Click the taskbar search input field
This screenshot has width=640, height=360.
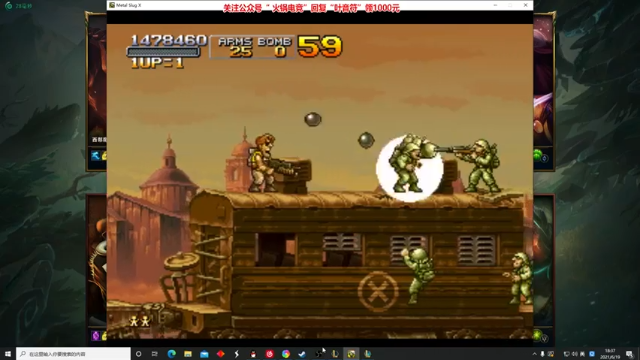pyautogui.click(x=73, y=354)
